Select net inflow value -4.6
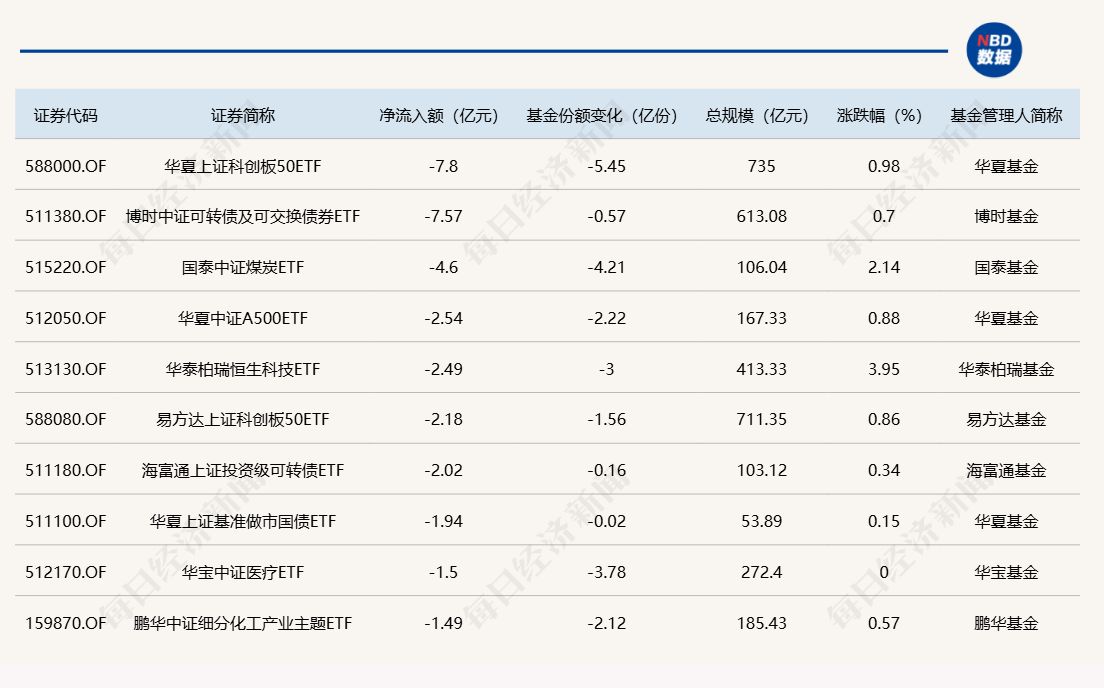The height and width of the screenshot is (688, 1104). pos(444,268)
